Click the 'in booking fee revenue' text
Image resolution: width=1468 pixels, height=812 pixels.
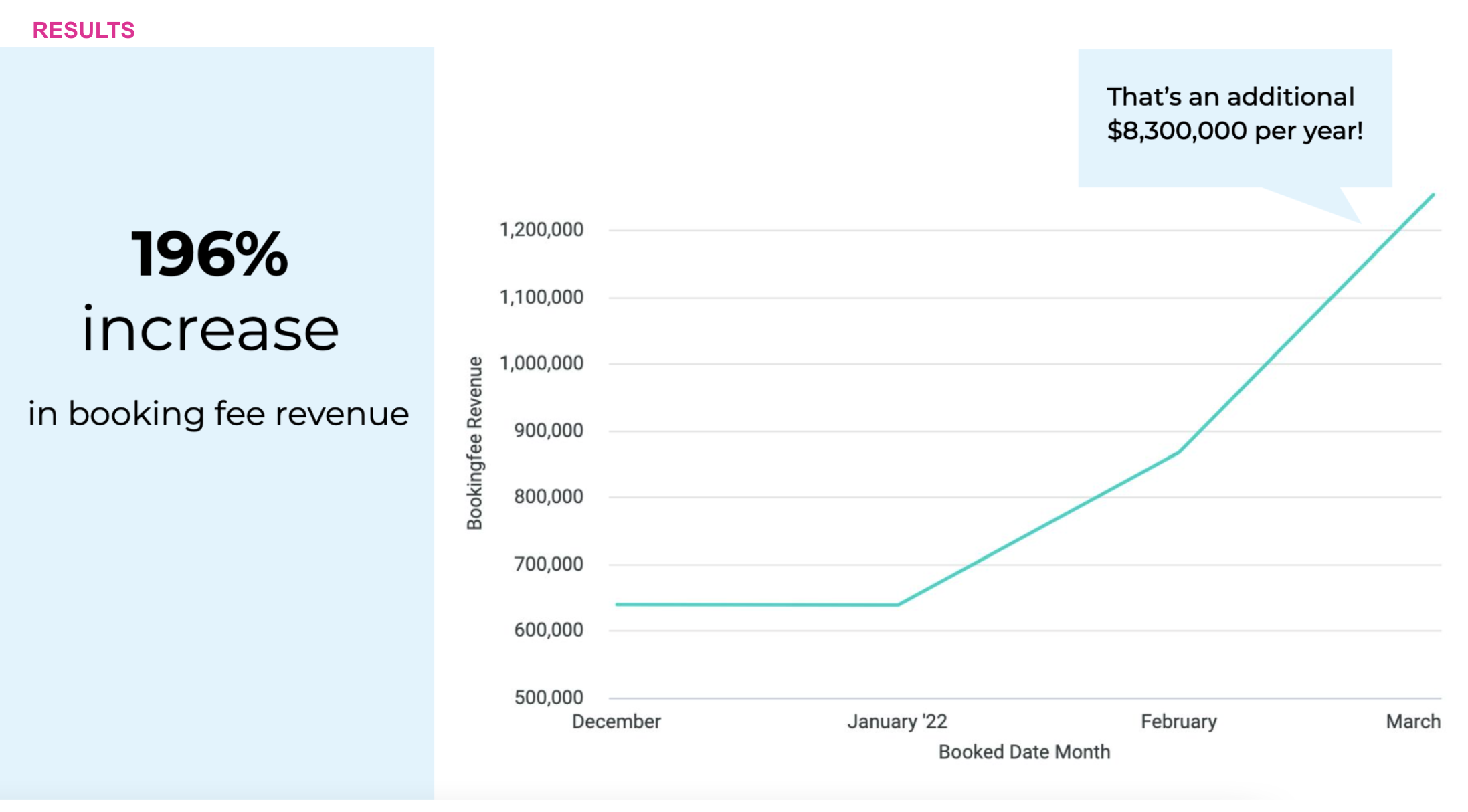point(218,414)
